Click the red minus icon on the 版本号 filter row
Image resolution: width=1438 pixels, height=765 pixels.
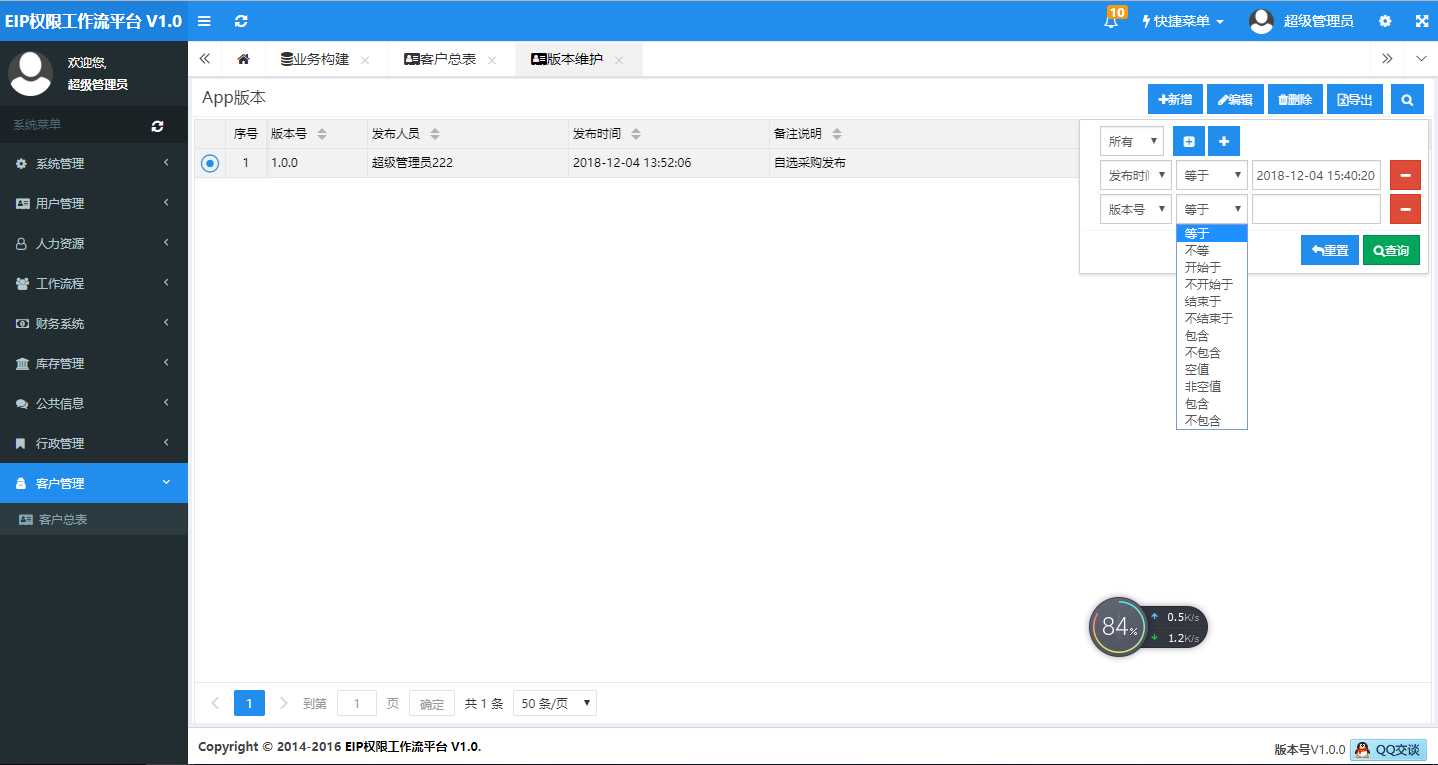[1405, 208]
